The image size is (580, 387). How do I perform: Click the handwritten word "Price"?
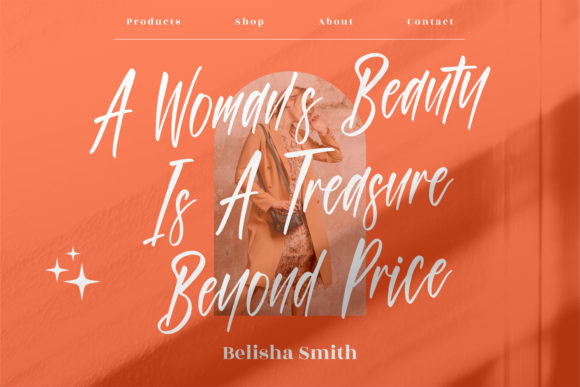pos(396,277)
